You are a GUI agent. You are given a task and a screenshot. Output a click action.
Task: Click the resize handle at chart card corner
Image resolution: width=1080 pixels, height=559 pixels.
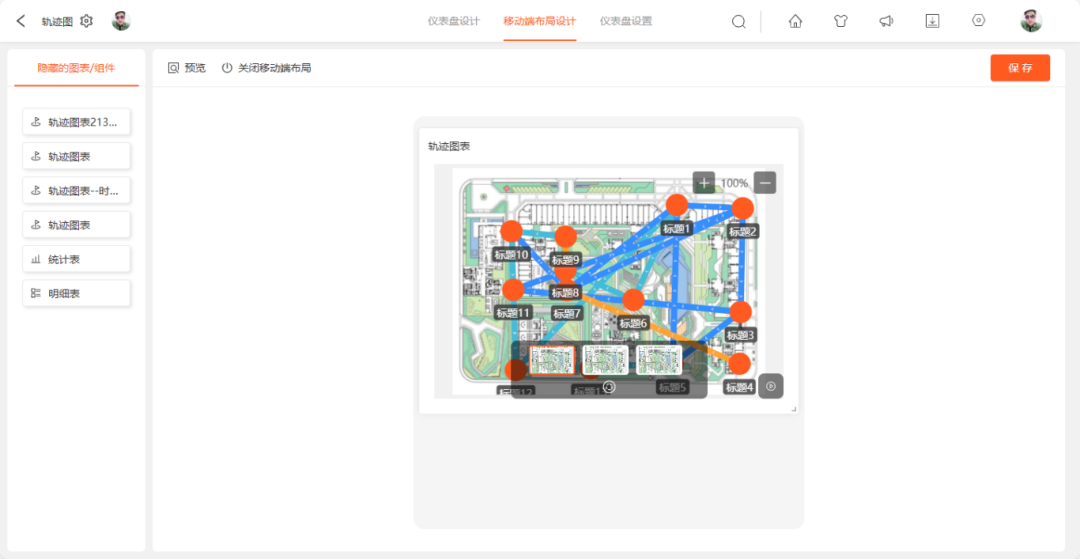pos(794,410)
